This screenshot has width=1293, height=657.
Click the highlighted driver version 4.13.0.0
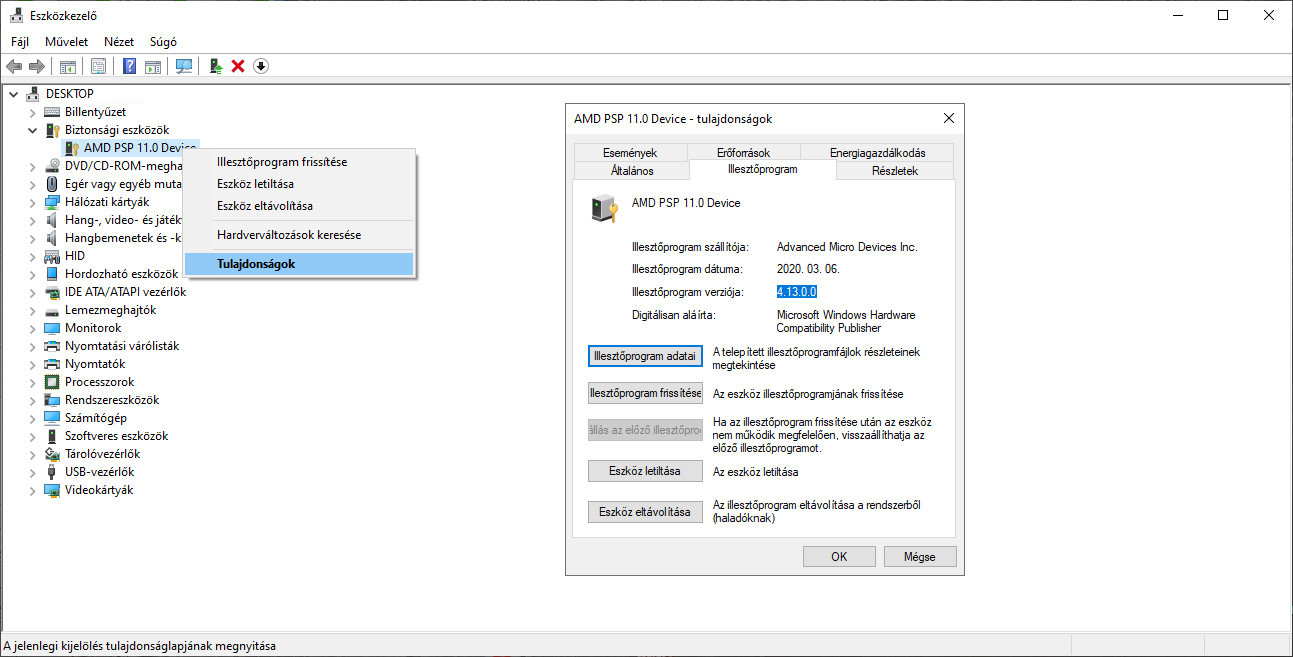(x=797, y=291)
